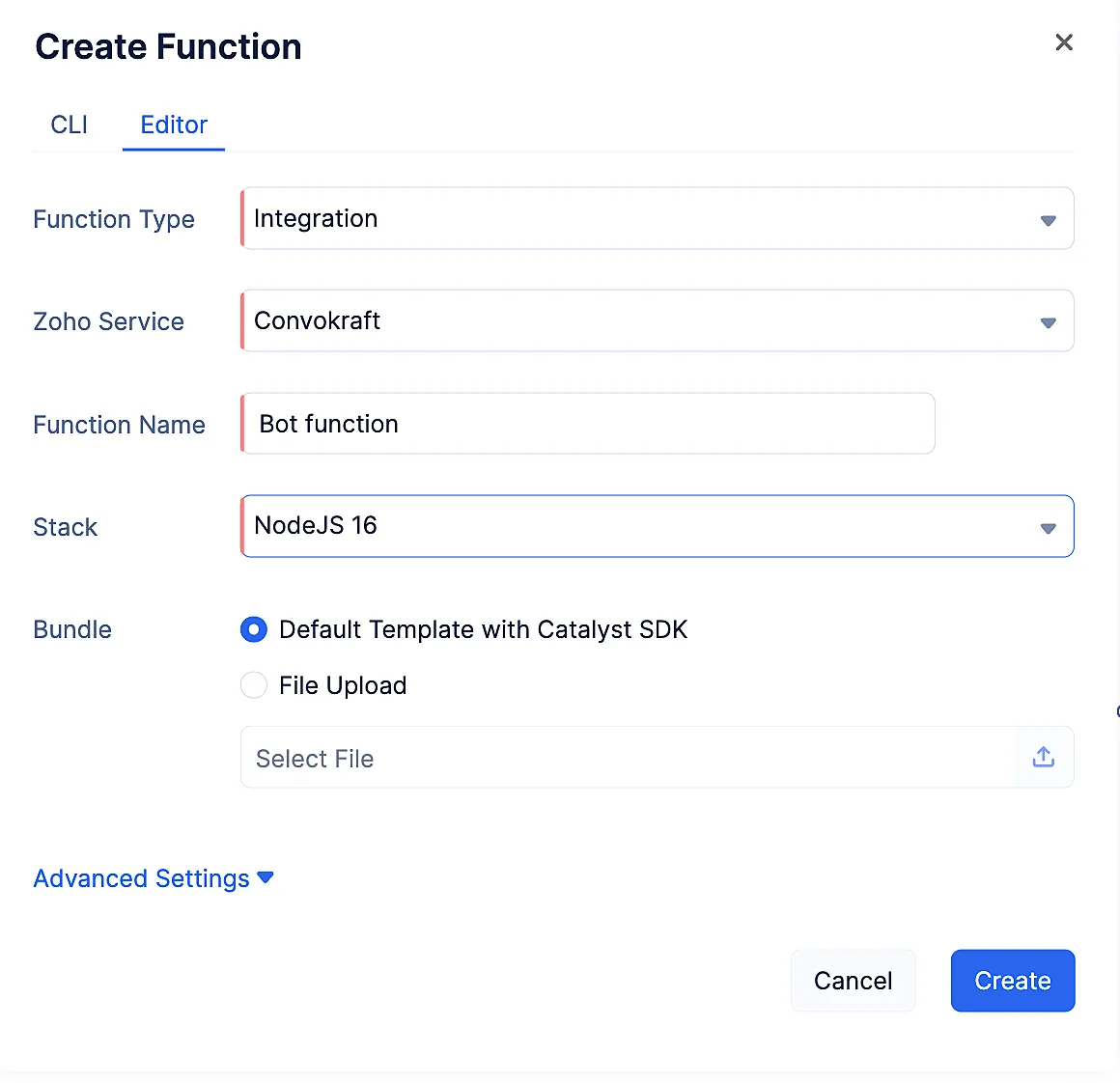The height and width of the screenshot is (1083, 1120).
Task: Open the Convokraft service dropdown
Action: (658, 320)
